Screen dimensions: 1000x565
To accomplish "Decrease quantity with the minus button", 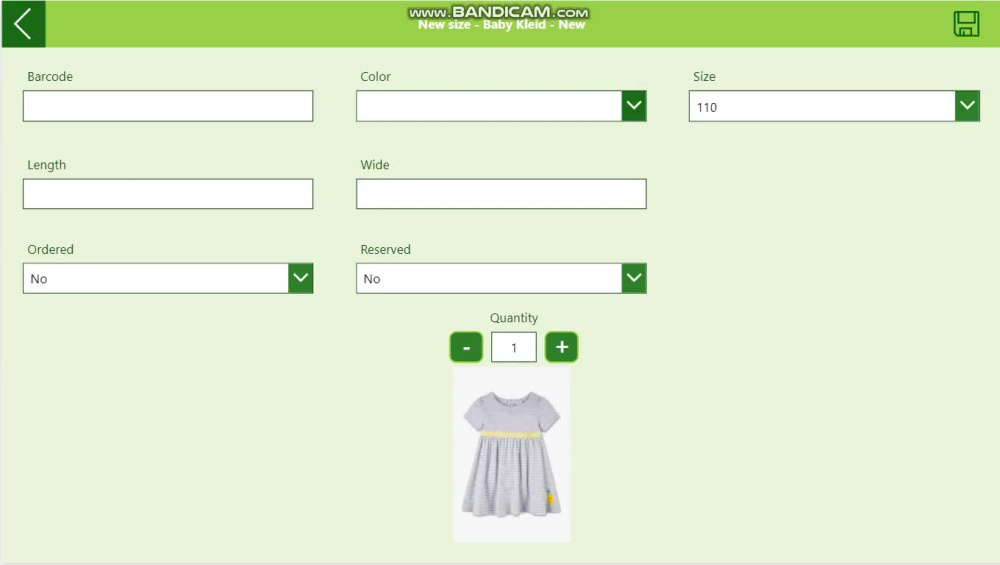I will 466,347.
